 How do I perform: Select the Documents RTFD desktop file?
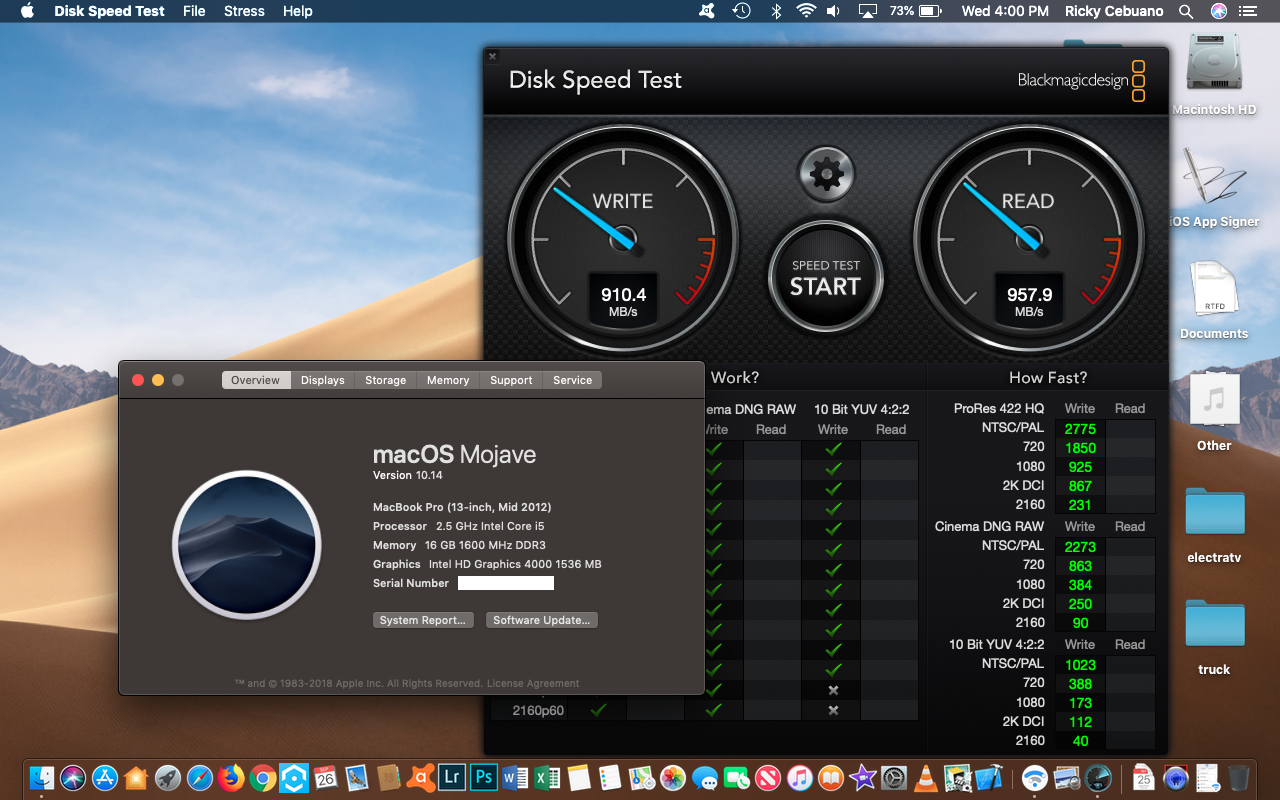point(1214,300)
